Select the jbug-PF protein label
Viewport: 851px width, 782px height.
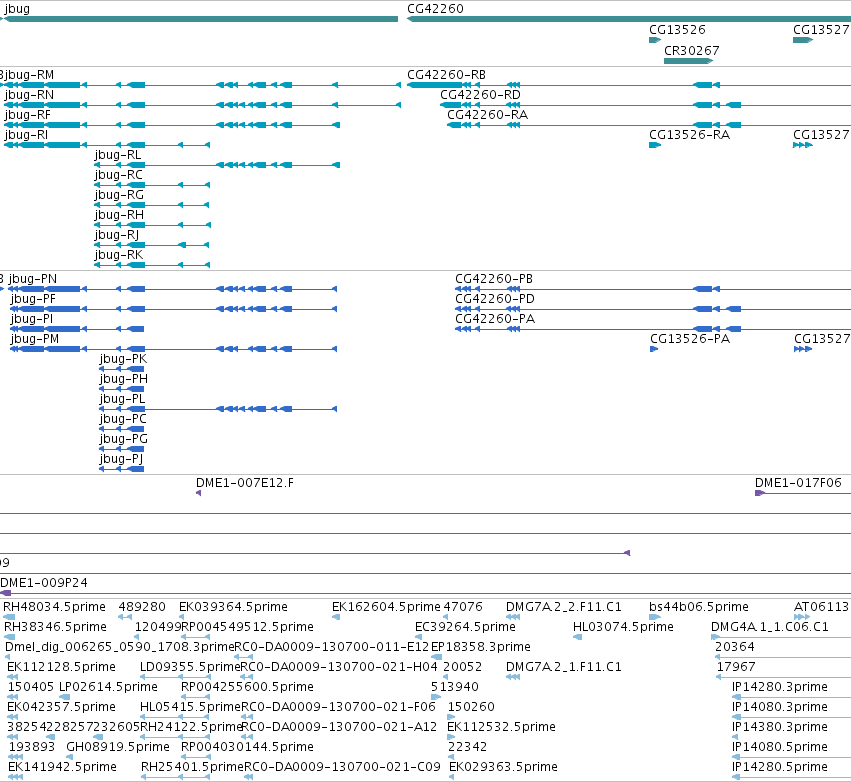33,298
